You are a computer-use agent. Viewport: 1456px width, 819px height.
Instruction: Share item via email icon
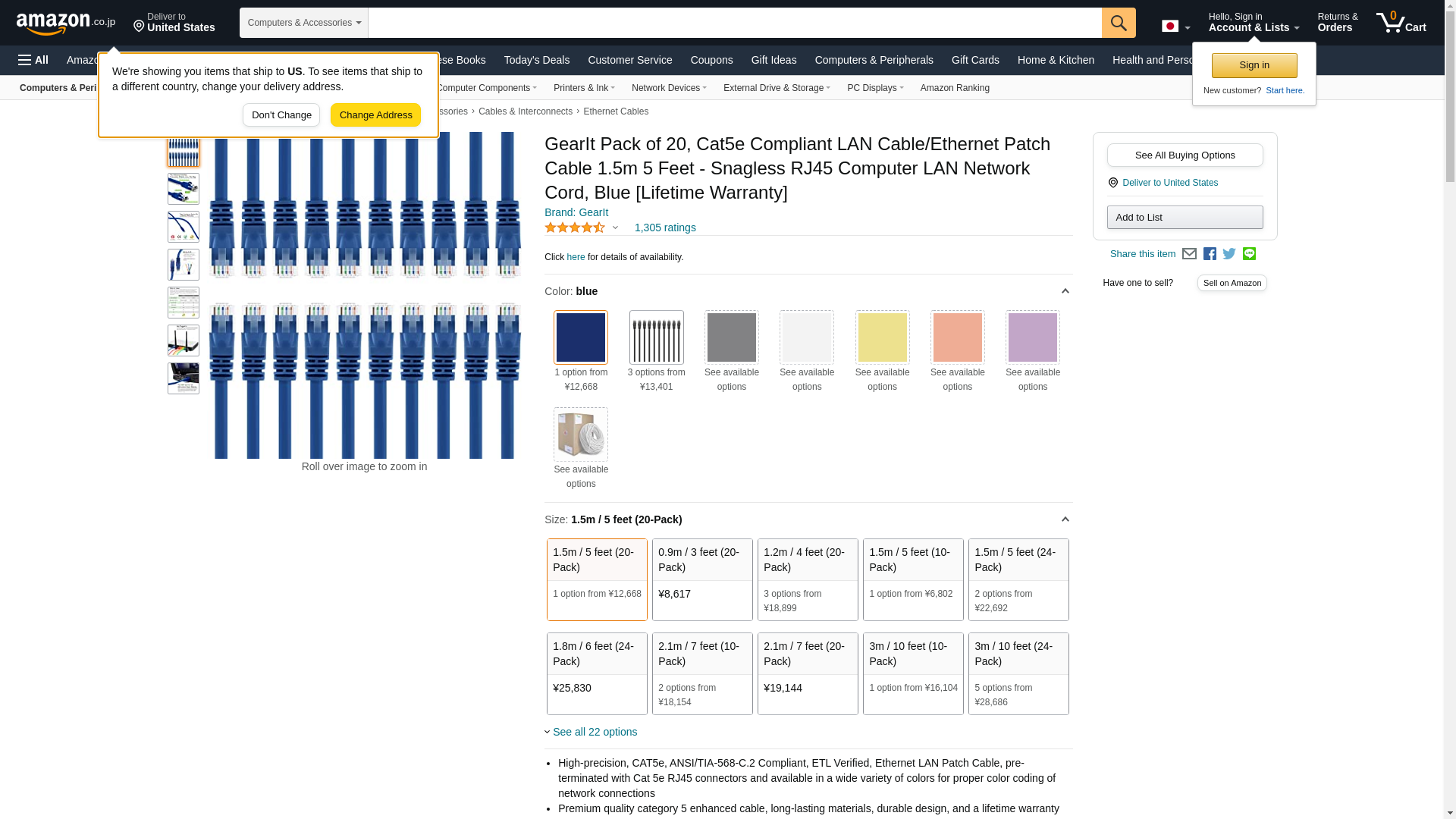(1189, 254)
